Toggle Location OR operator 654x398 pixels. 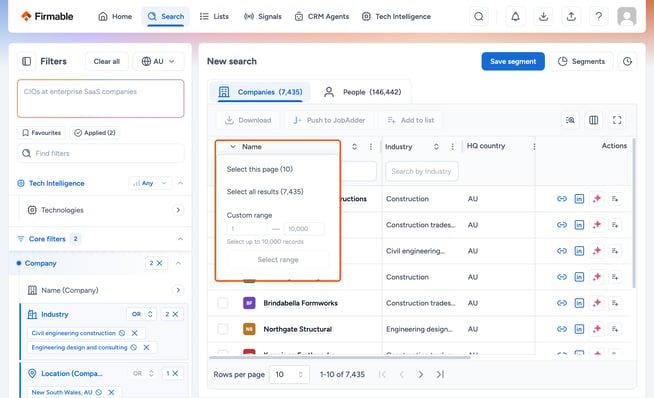click(x=143, y=373)
